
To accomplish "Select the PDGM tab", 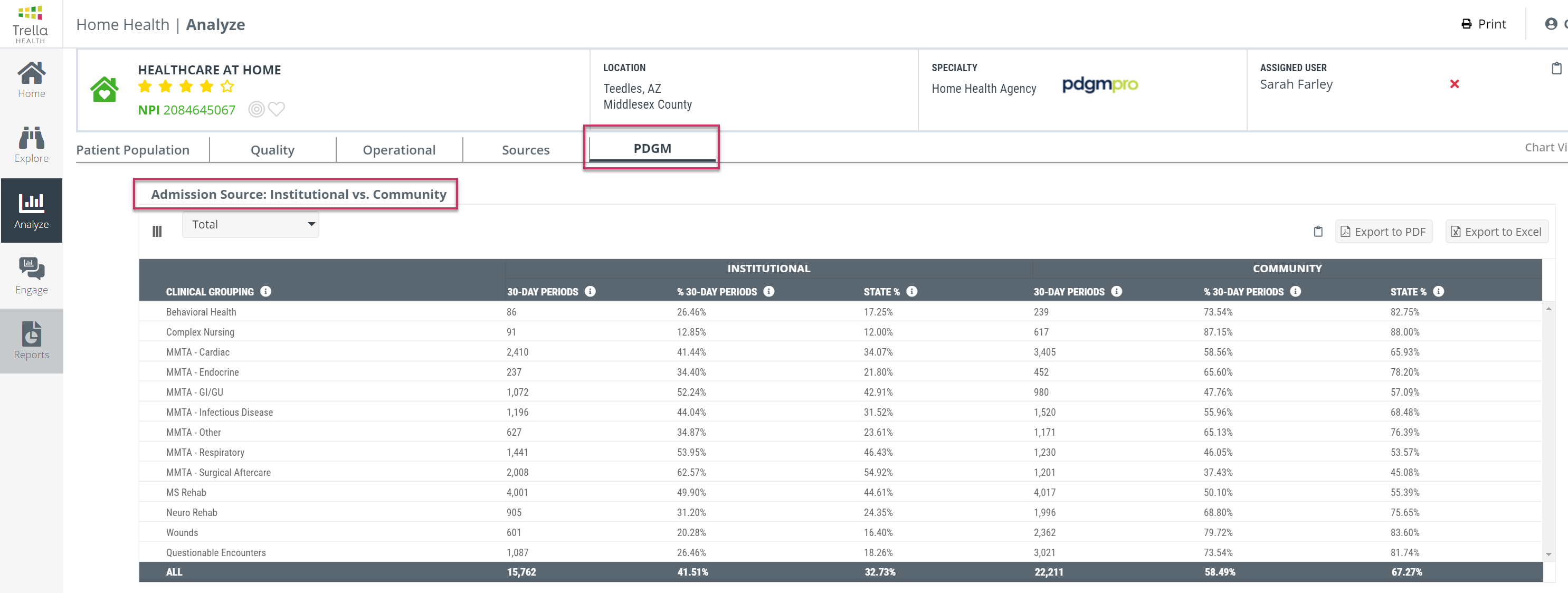I will 652,148.
